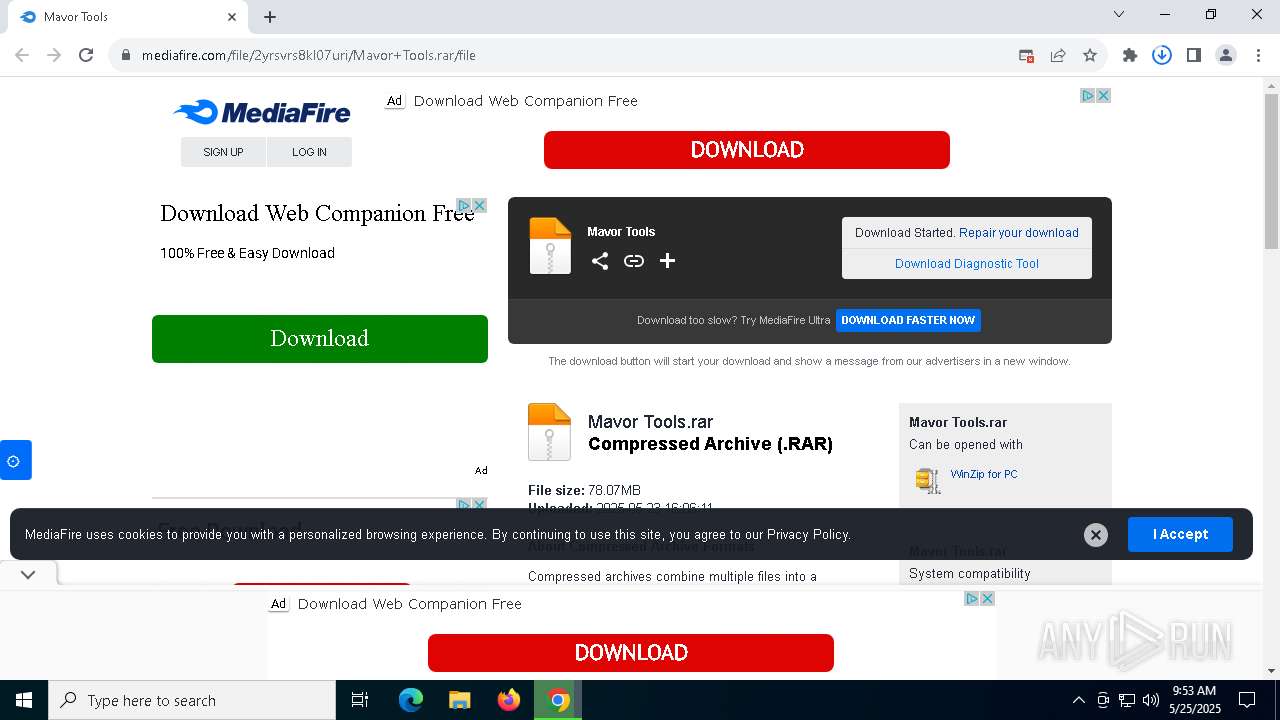View site info via the lock icon

pyautogui.click(x=126, y=55)
